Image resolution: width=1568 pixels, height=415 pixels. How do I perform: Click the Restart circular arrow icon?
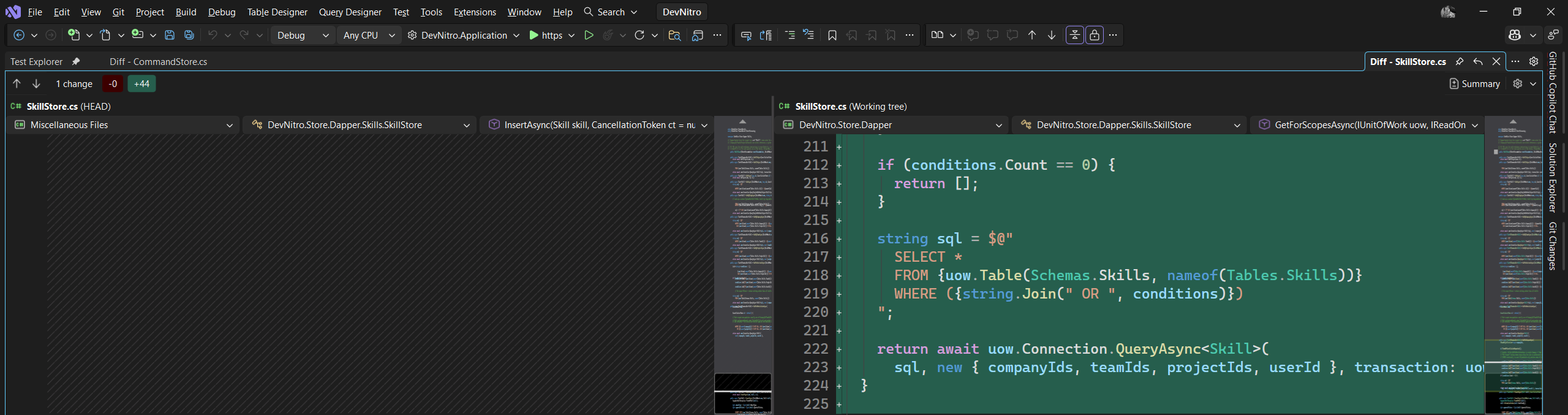pos(639,36)
